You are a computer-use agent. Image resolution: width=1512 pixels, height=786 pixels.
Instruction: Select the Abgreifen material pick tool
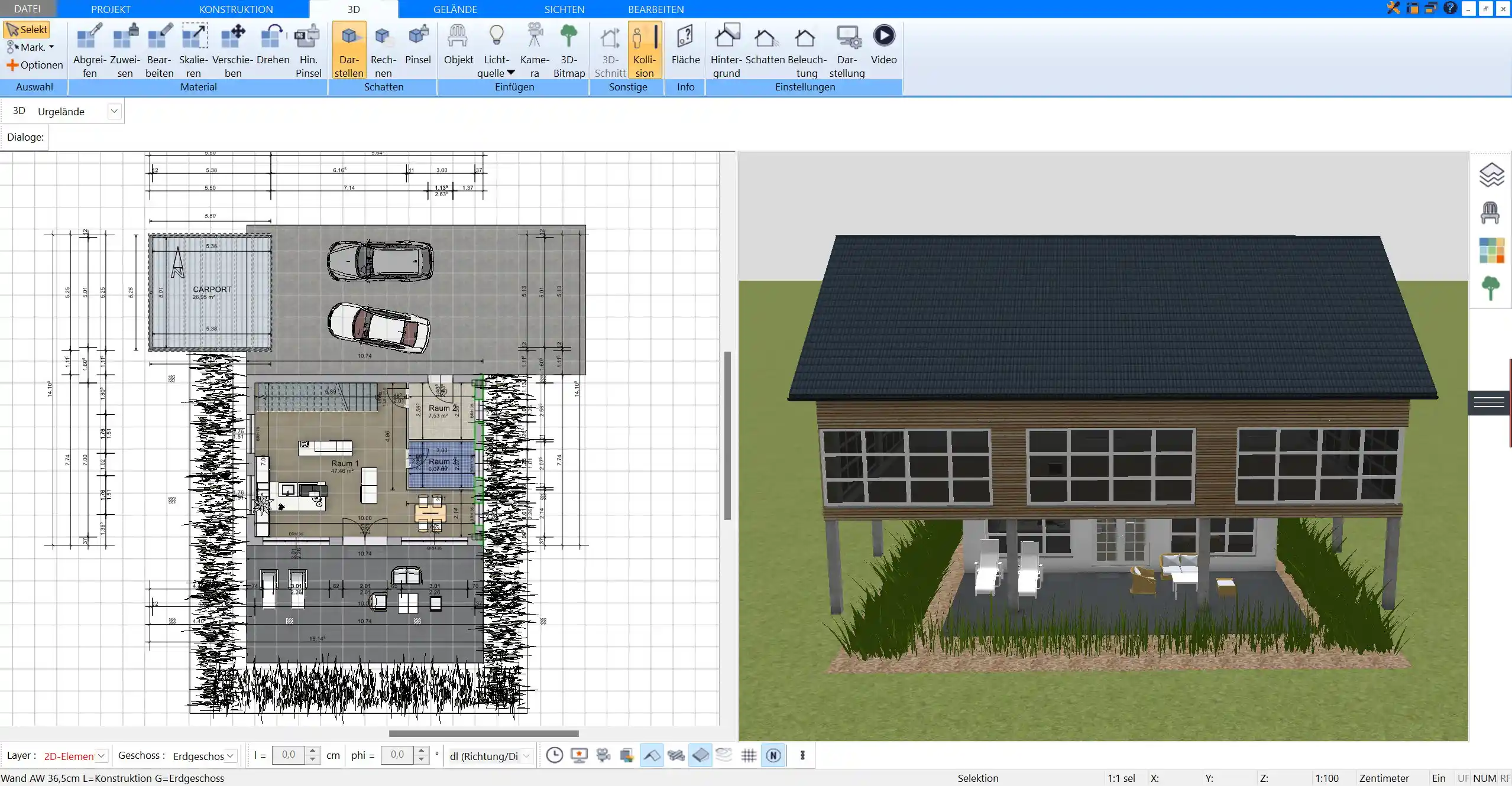(89, 50)
